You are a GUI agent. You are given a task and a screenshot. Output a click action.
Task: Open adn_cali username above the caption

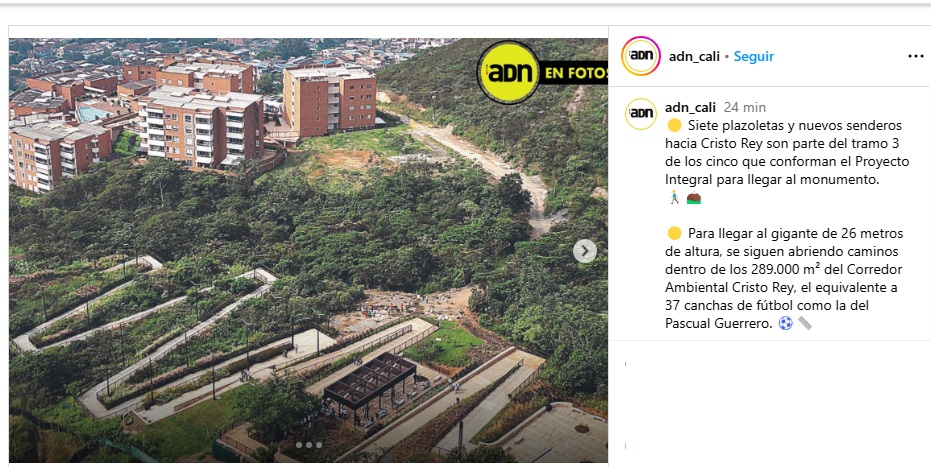coord(690,107)
